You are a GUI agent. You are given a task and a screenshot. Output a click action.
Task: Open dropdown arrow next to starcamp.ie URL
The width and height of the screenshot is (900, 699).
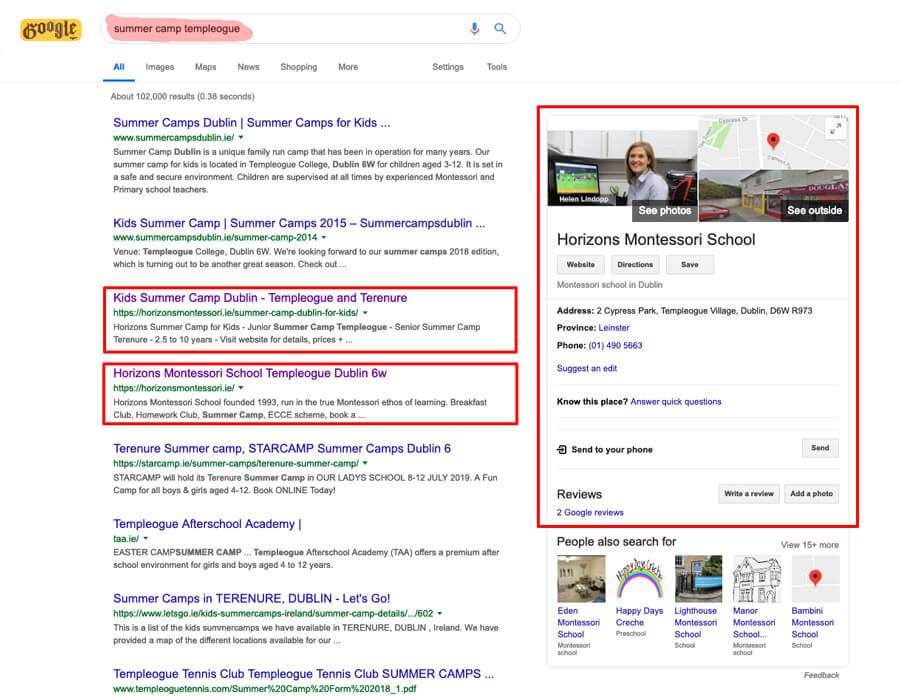(x=365, y=463)
